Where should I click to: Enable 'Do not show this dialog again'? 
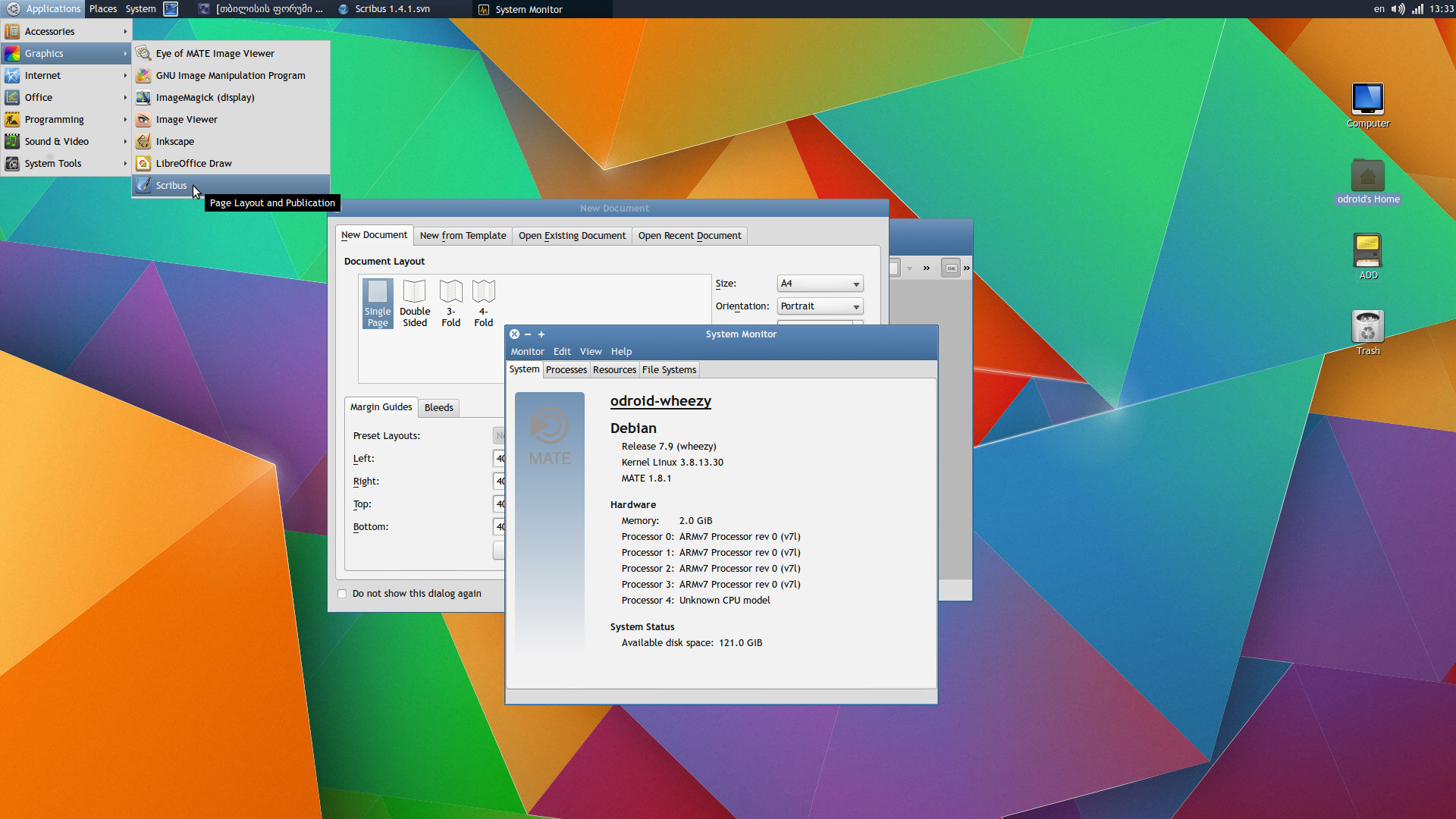[x=342, y=594]
